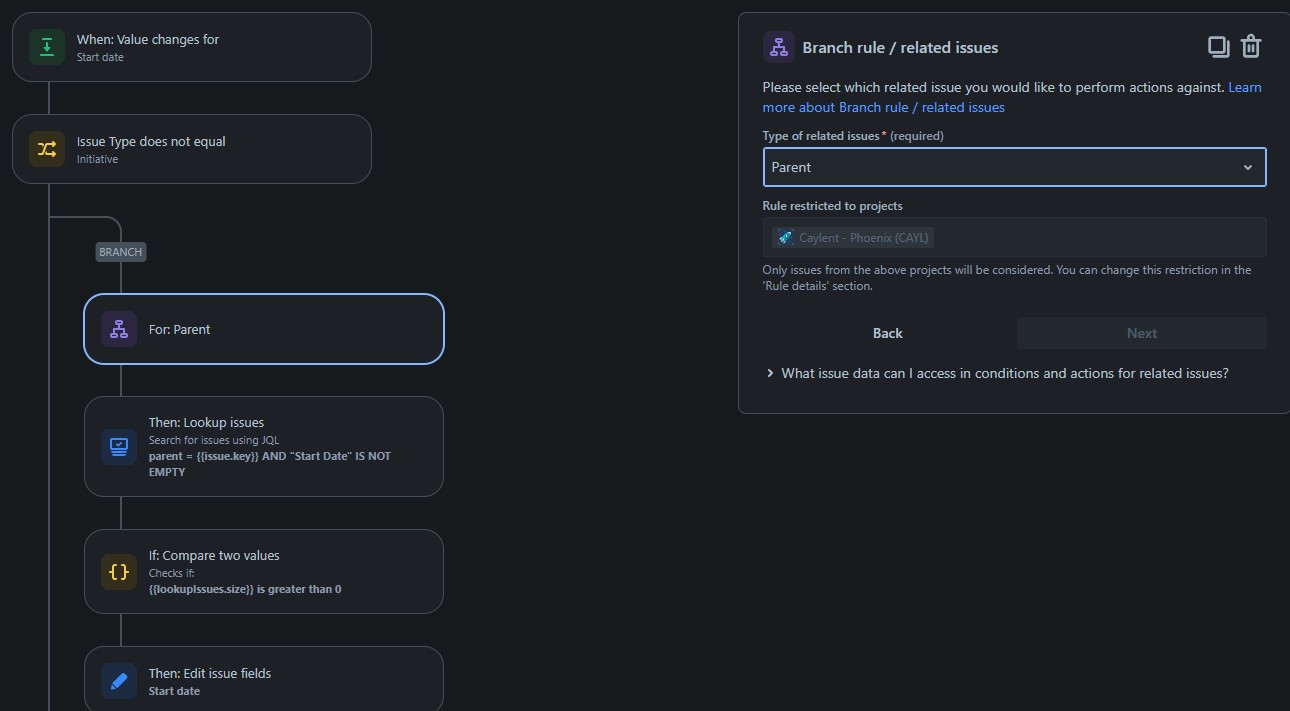Image resolution: width=1290 pixels, height=711 pixels.
Task: Click the BRANCH label tag
Action: pos(121,252)
